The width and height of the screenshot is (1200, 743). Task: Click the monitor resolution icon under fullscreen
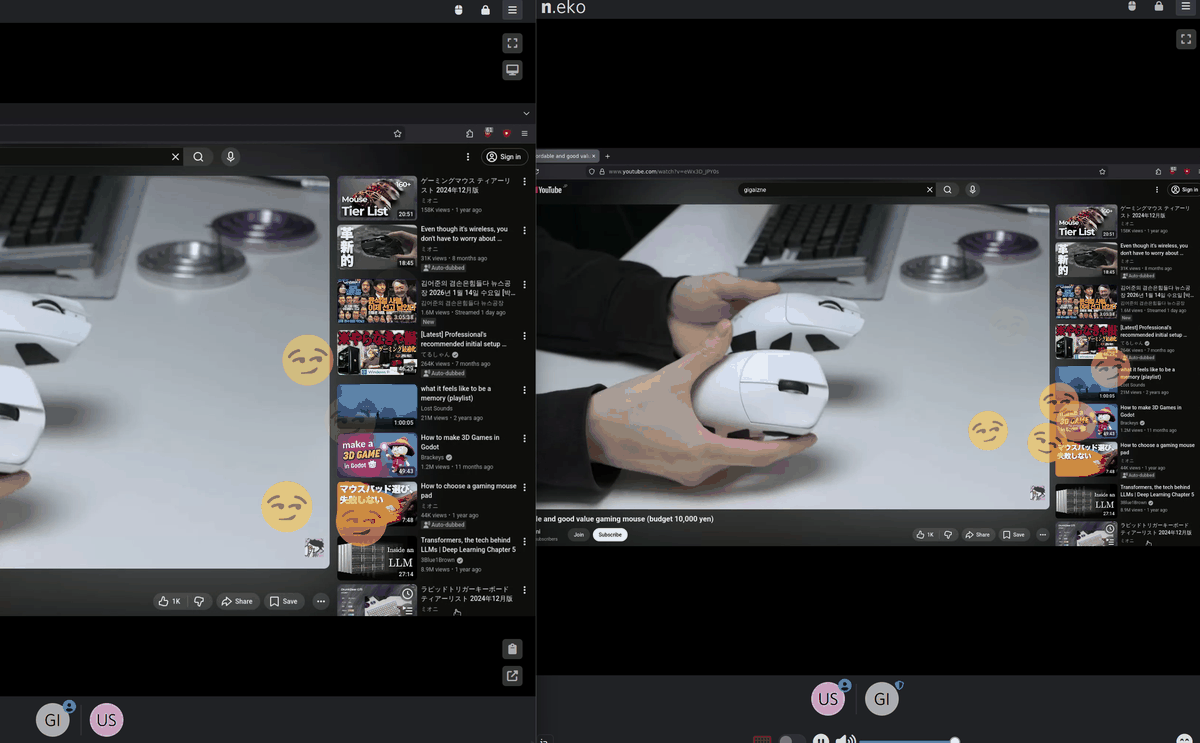click(512, 70)
